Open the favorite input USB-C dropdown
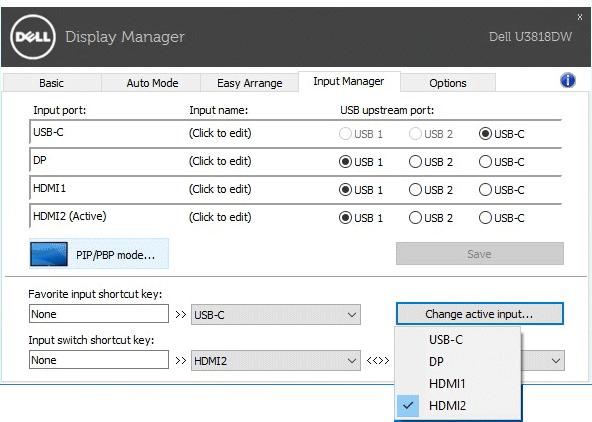This screenshot has width=592, height=422. click(276, 314)
